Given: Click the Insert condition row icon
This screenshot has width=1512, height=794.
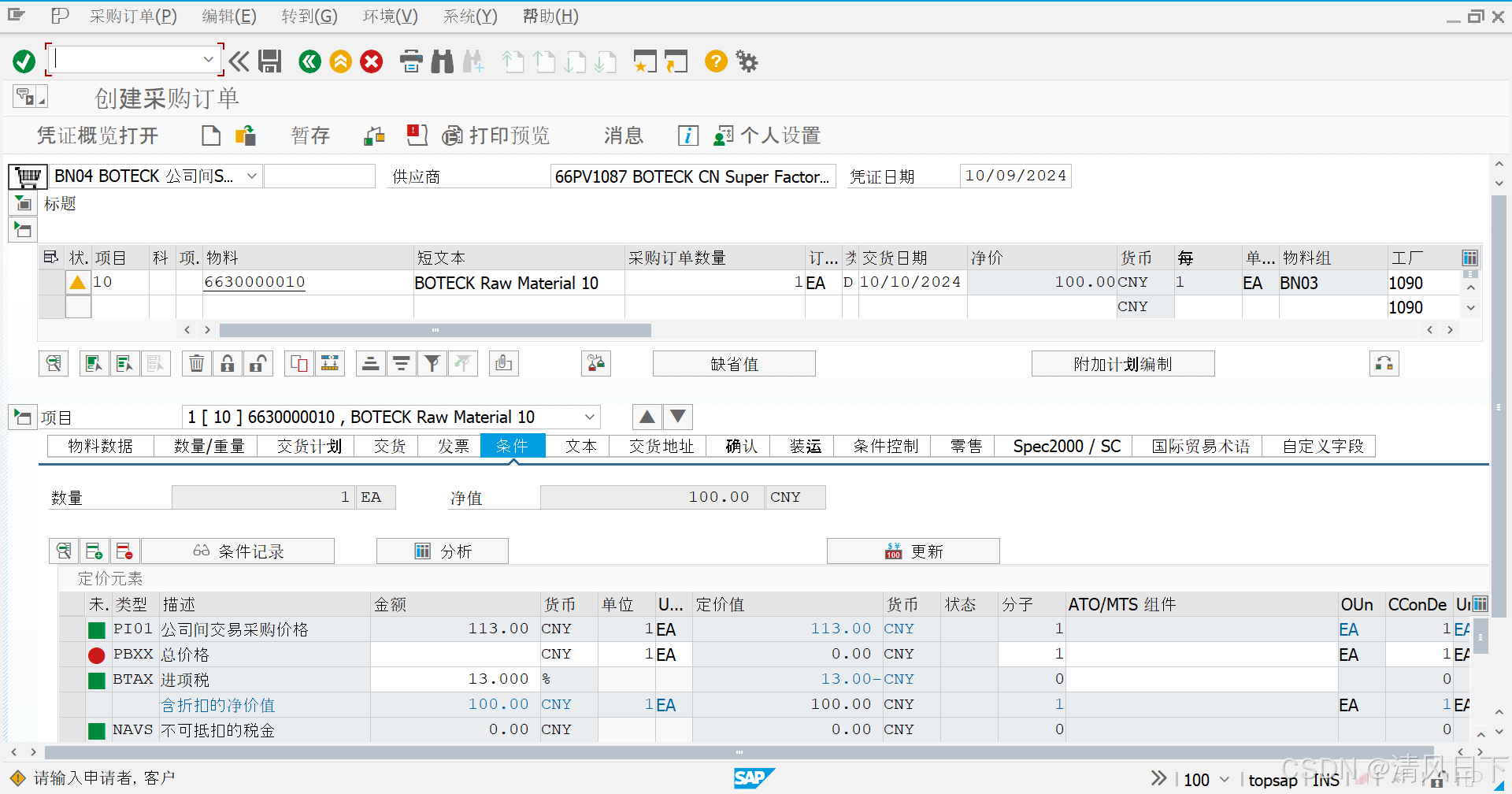Looking at the screenshot, I should pyautogui.click(x=94, y=551).
